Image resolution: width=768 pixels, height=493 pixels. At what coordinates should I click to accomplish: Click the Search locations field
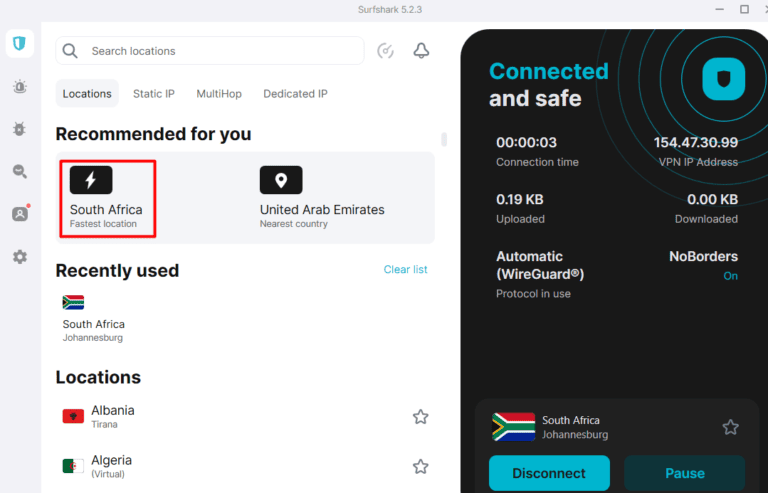tap(220, 51)
